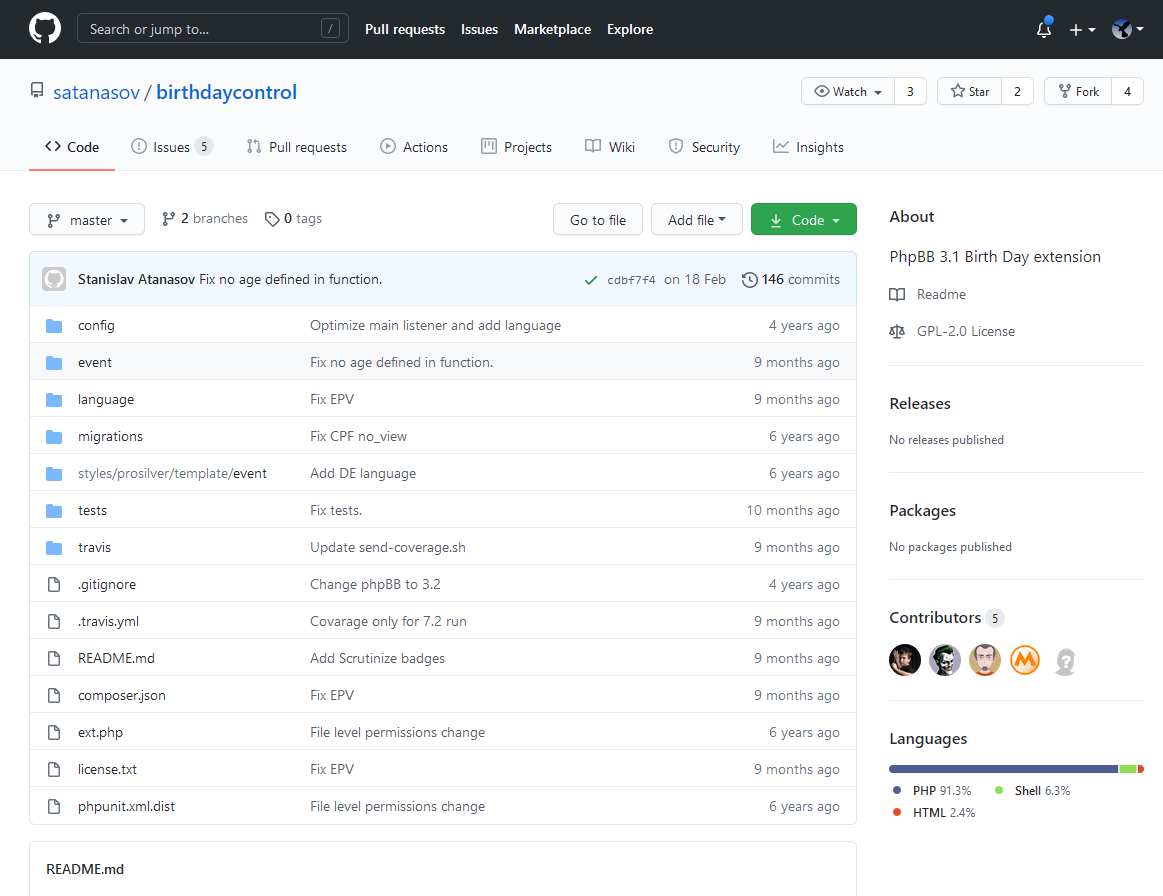The width and height of the screenshot is (1163, 896).
Task: Click the orange M contributor avatar
Action: (x=1025, y=660)
